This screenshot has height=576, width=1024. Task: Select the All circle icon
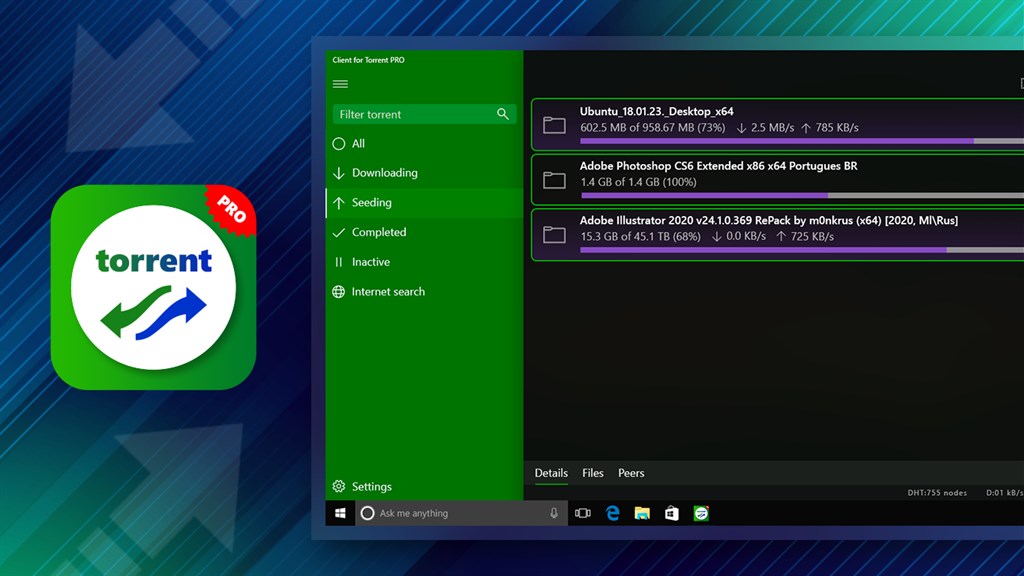[338, 144]
